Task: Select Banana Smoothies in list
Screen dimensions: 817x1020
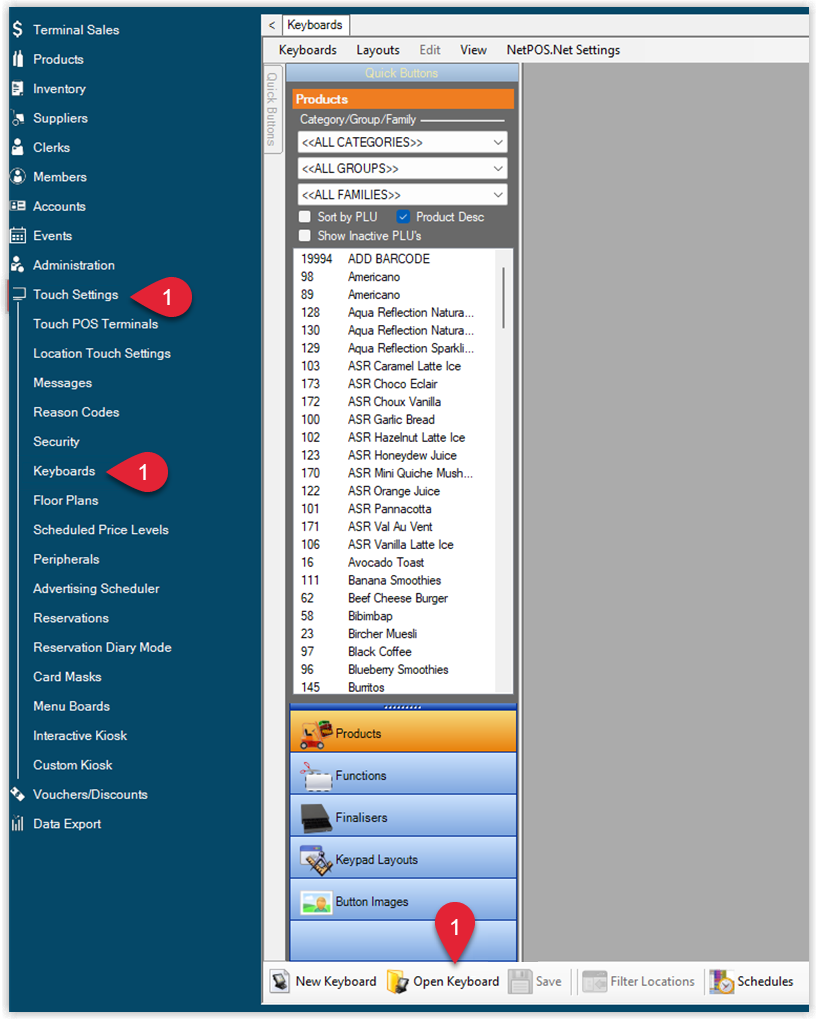Action: click(x=395, y=580)
